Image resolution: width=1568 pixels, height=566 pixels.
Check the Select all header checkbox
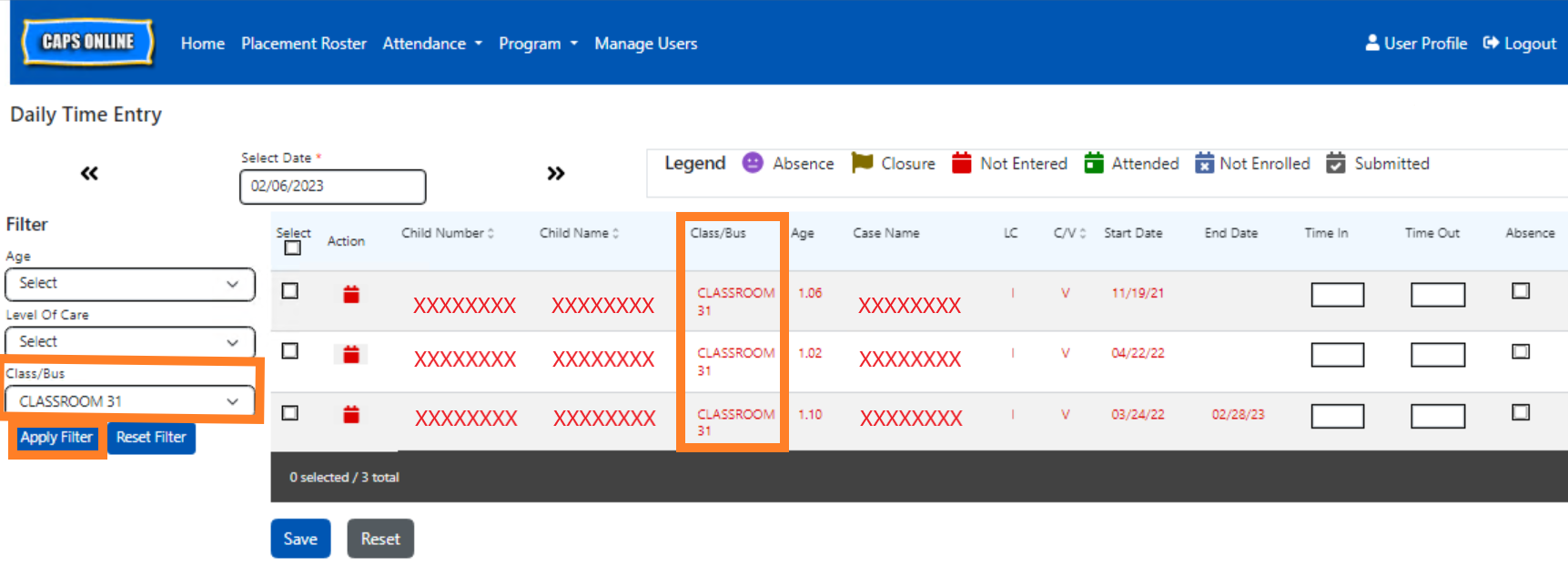(x=292, y=248)
